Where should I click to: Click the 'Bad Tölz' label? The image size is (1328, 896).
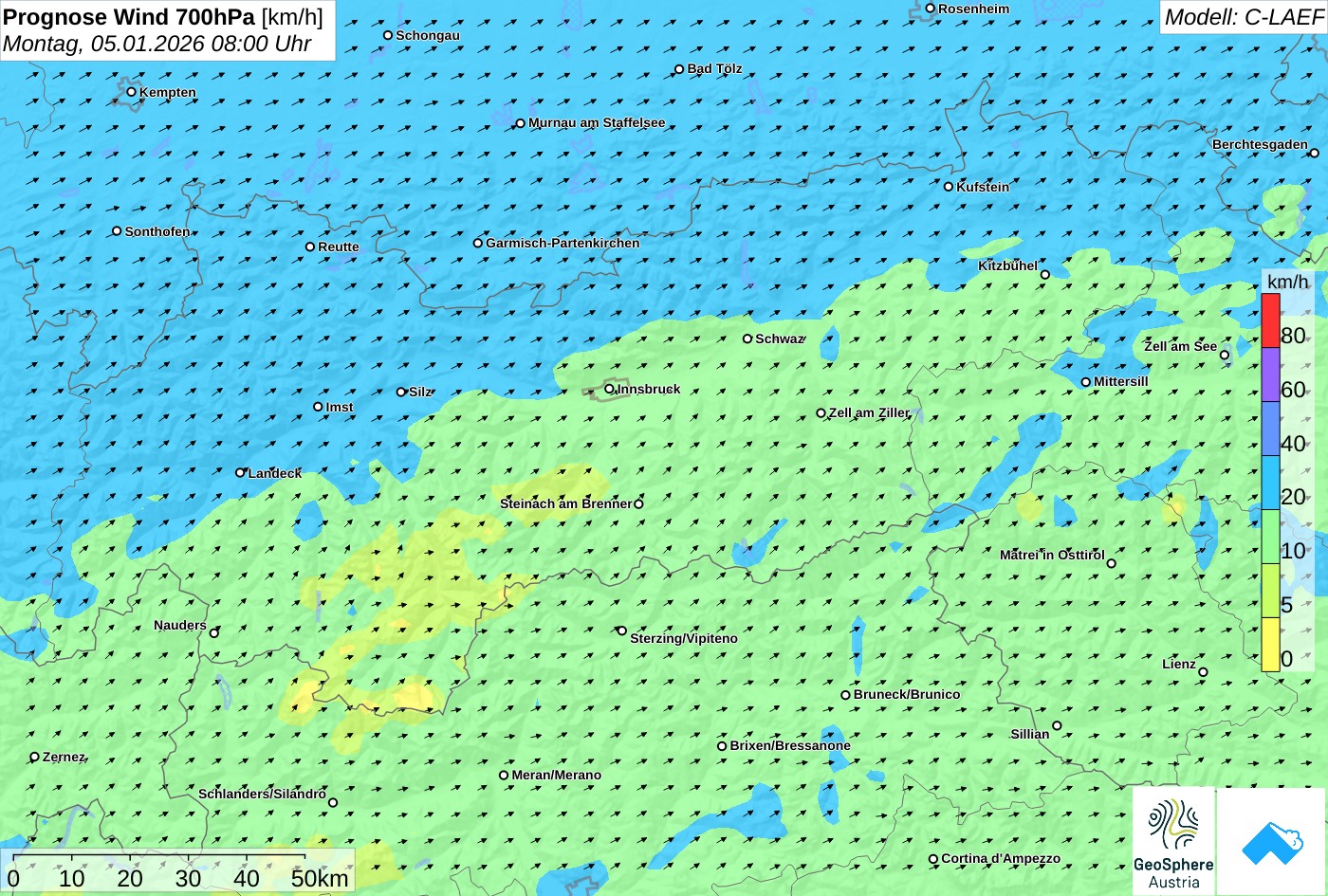point(714,68)
